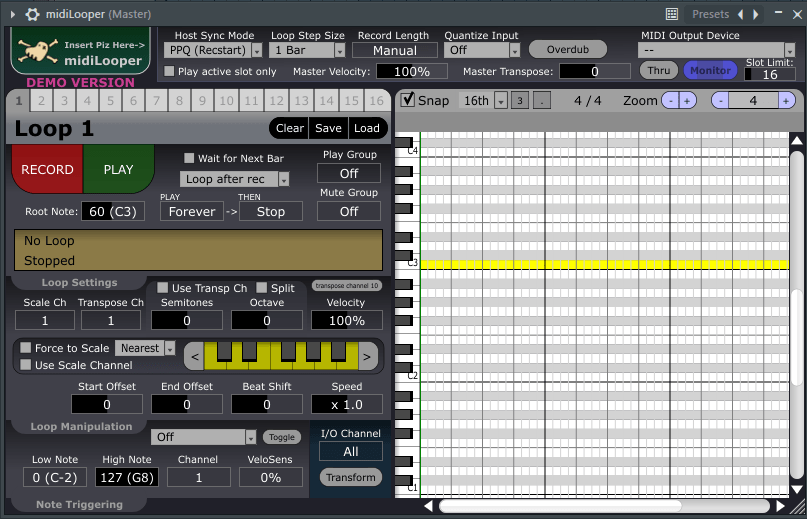Click the zoom in plus icon
This screenshot has width=807, height=519.
tap(687, 100)
